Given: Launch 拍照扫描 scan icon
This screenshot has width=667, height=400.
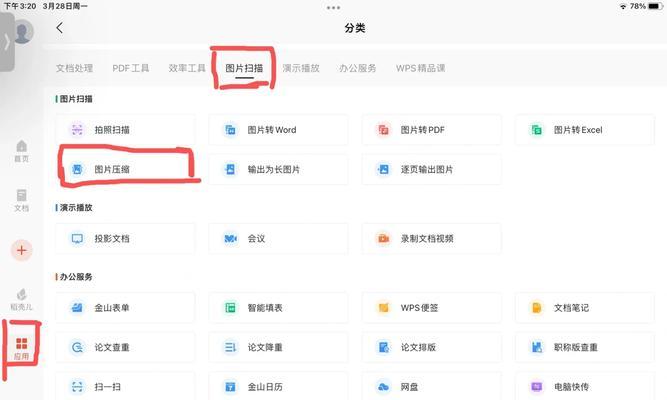Looking at the screenshot, I should pyautogui.click(x=77, y=129).
